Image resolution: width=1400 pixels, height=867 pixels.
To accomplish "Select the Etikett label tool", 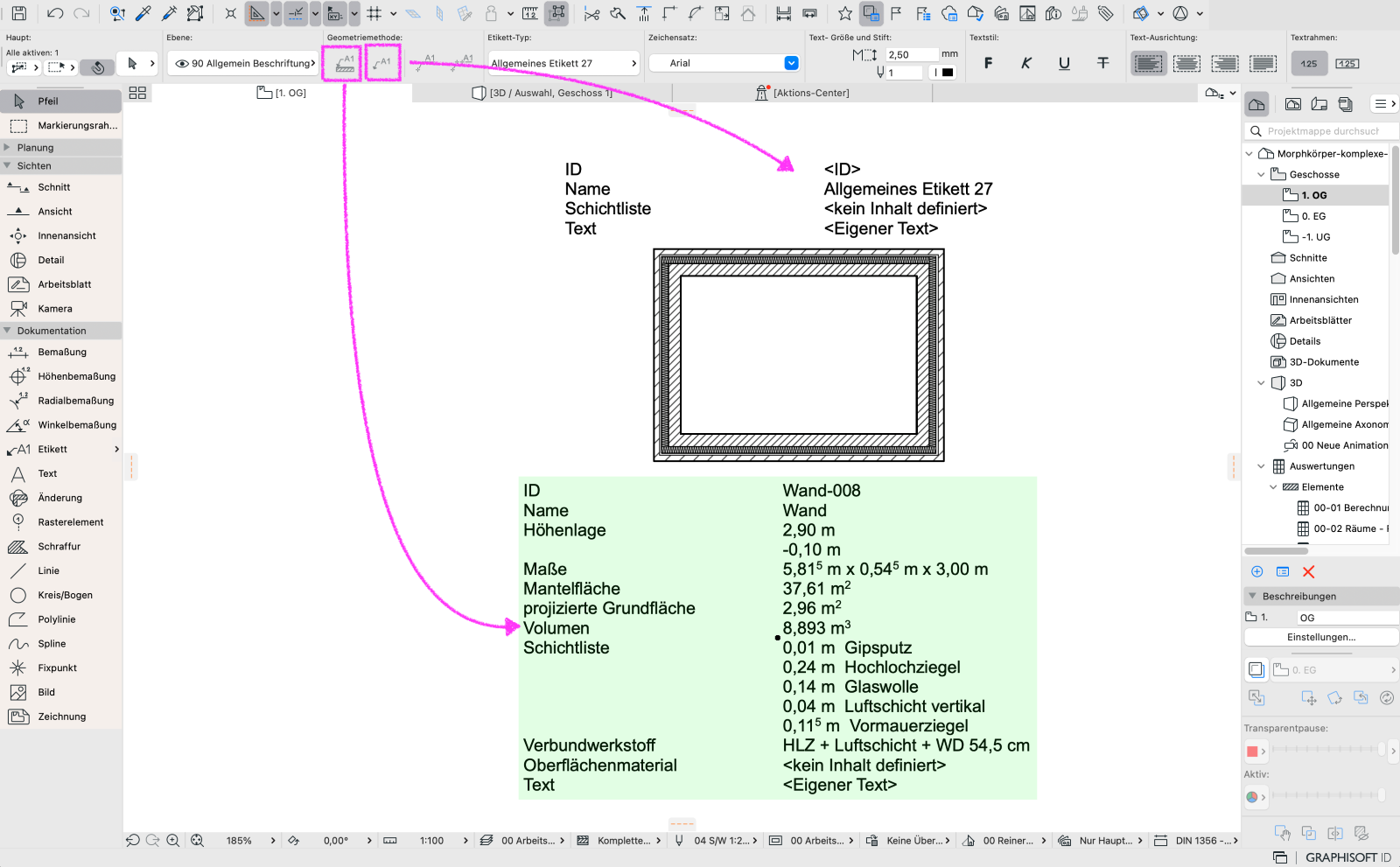I will point(61,449).
